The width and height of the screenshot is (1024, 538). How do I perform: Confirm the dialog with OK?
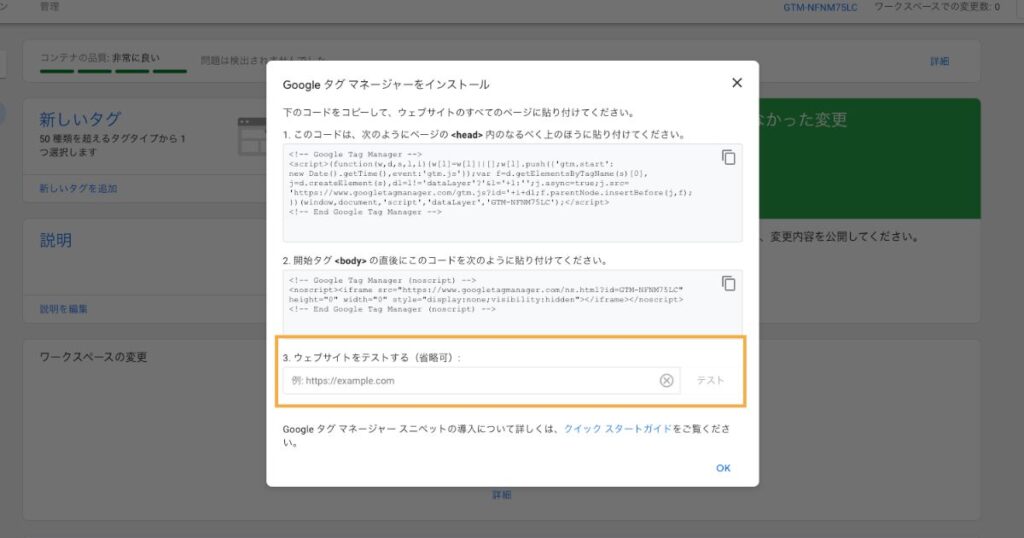tap(723, 468)
